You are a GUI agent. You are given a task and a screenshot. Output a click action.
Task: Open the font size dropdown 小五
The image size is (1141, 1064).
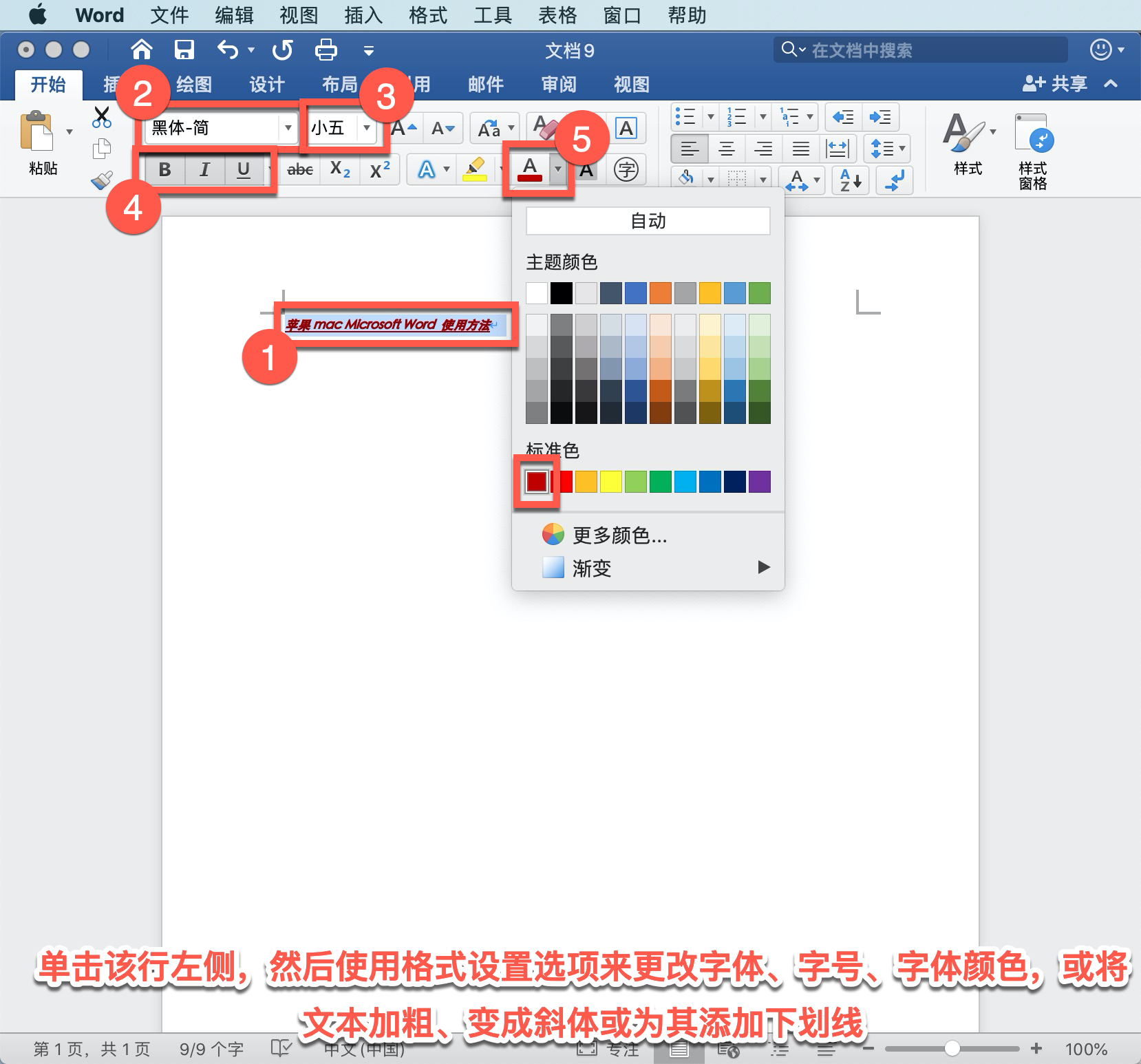[367, 128]
